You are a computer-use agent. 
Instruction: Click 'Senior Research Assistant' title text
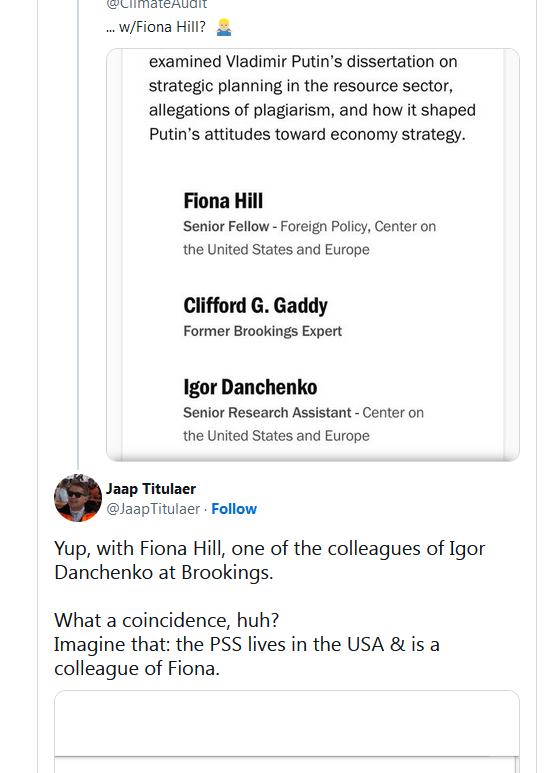[x=267, y=413]
